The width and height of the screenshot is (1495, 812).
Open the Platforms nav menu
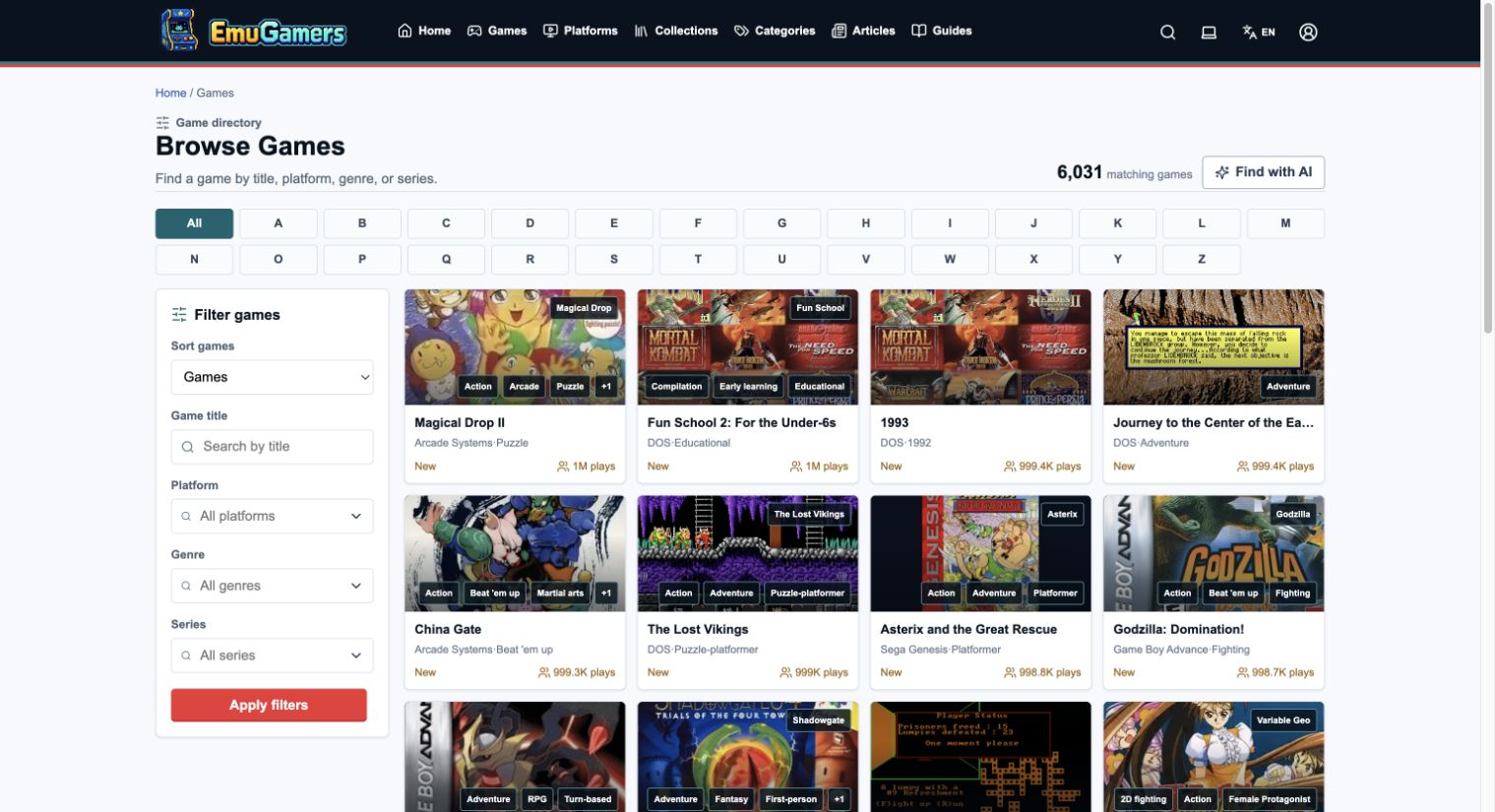581,31
